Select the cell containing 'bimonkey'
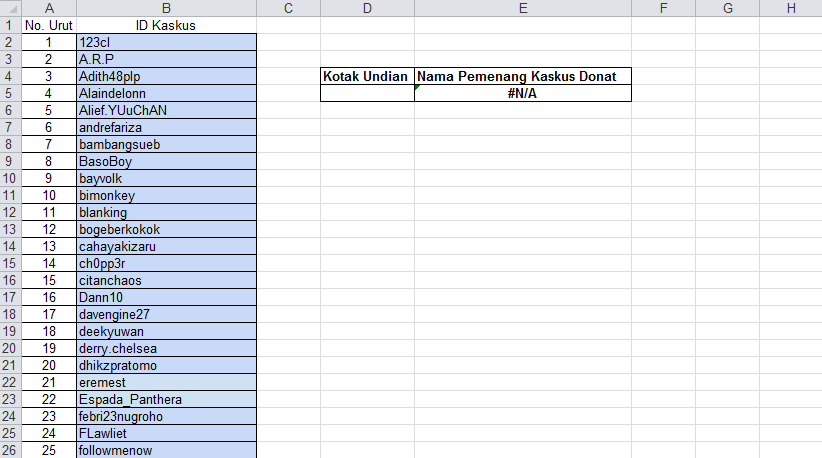 (x=166, y=195)
